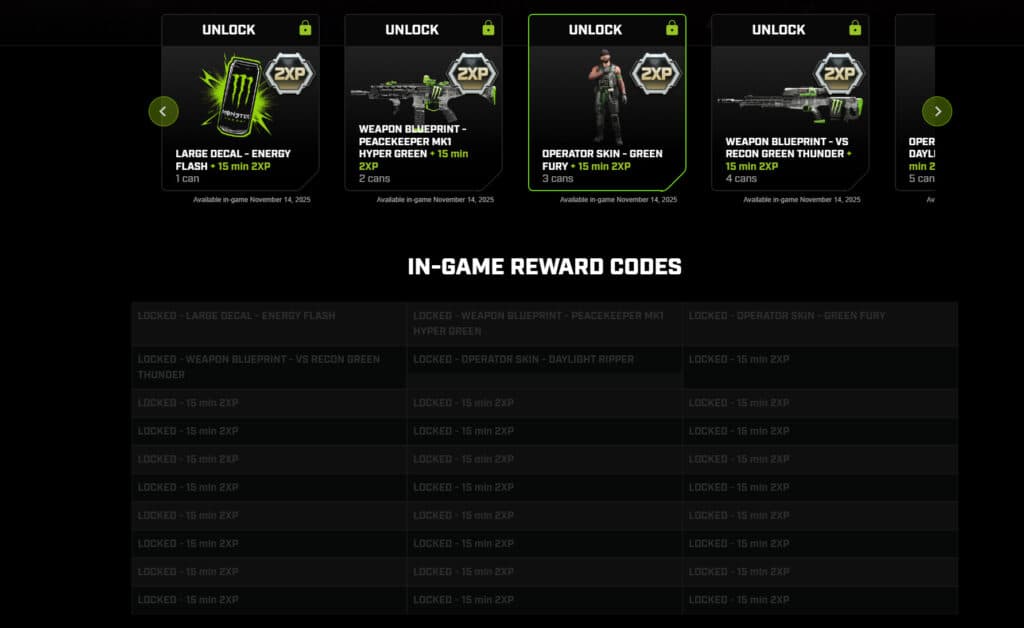Click the previous carousel arrow

tap(163, 112)
